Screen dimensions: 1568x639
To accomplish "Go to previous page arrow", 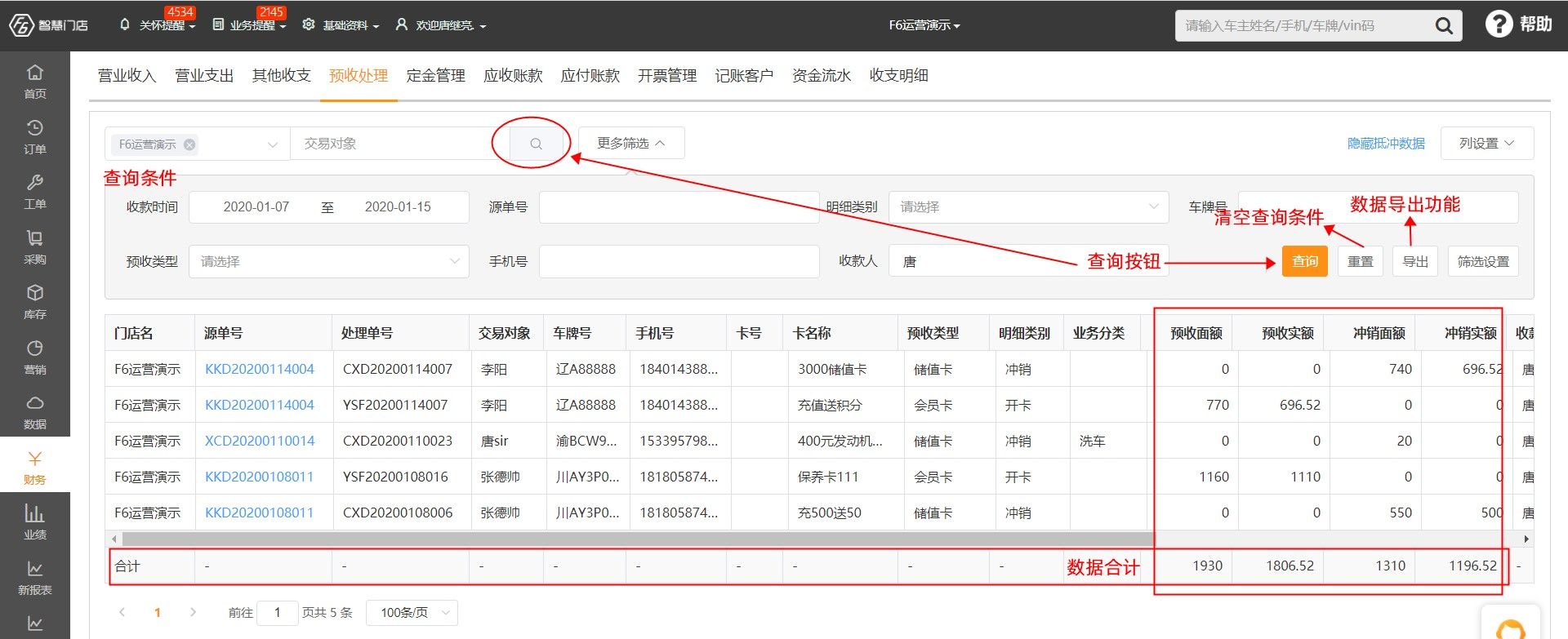I will point(122,612).
